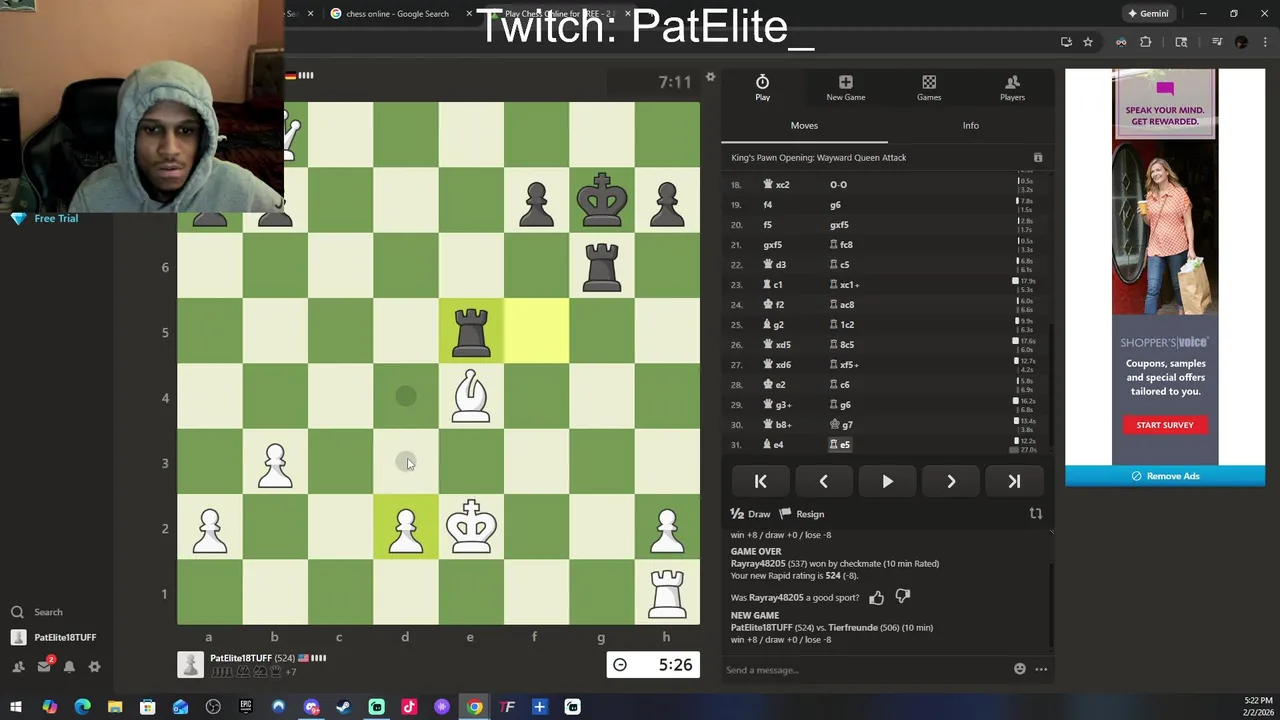Step back one move

823,482
